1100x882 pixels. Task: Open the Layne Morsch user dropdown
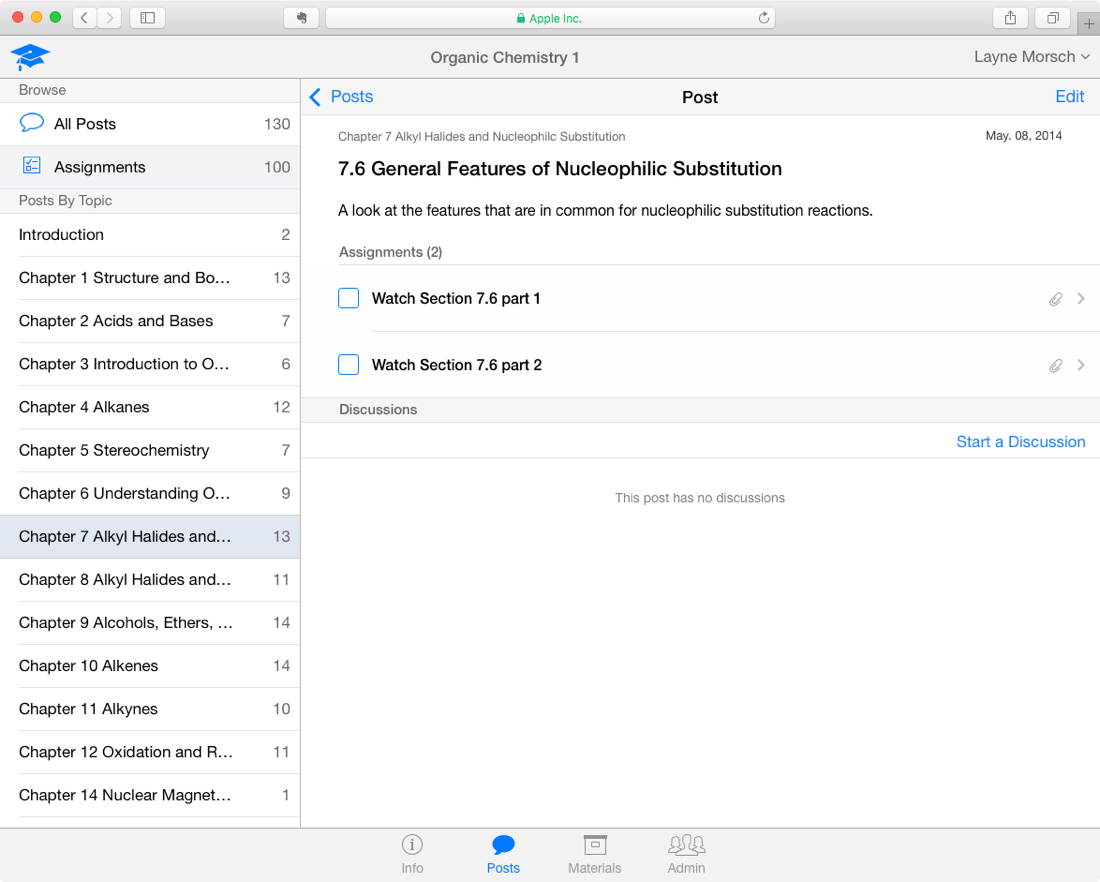point(1031,57)
